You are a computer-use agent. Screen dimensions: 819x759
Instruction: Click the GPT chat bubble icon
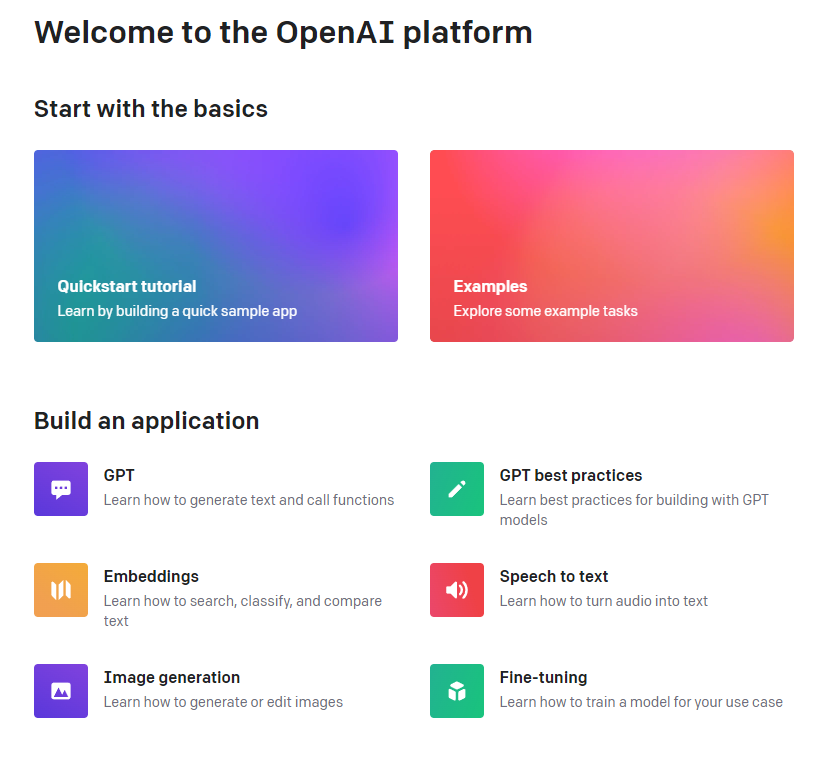(61, 489)
